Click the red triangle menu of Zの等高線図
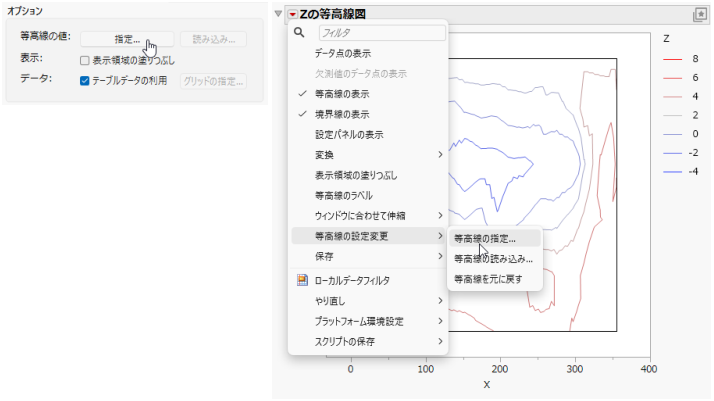 tap(292, 15)
